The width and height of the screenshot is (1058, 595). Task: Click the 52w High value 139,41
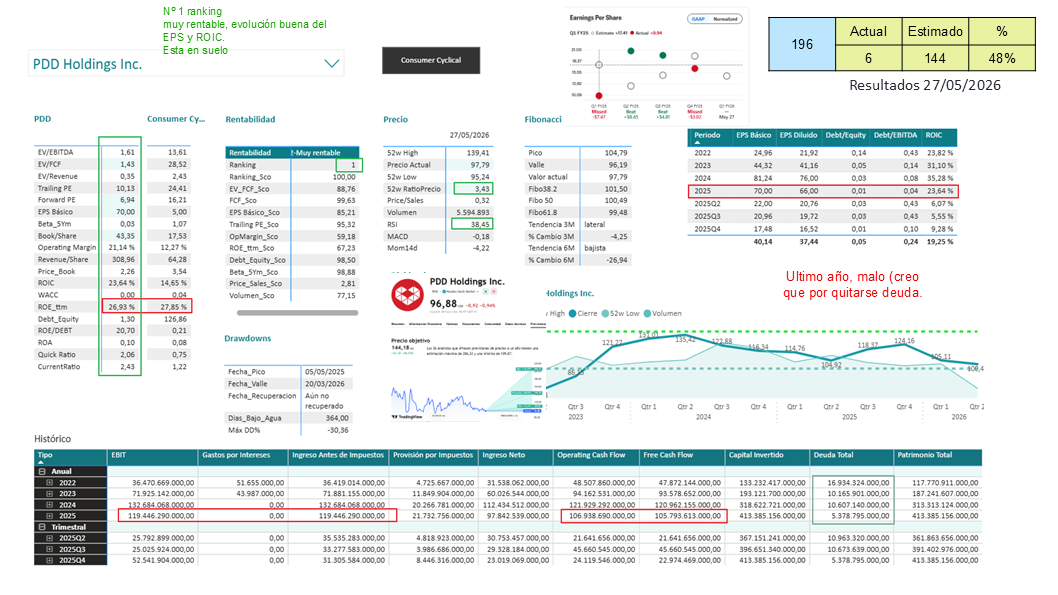[478, 153]
